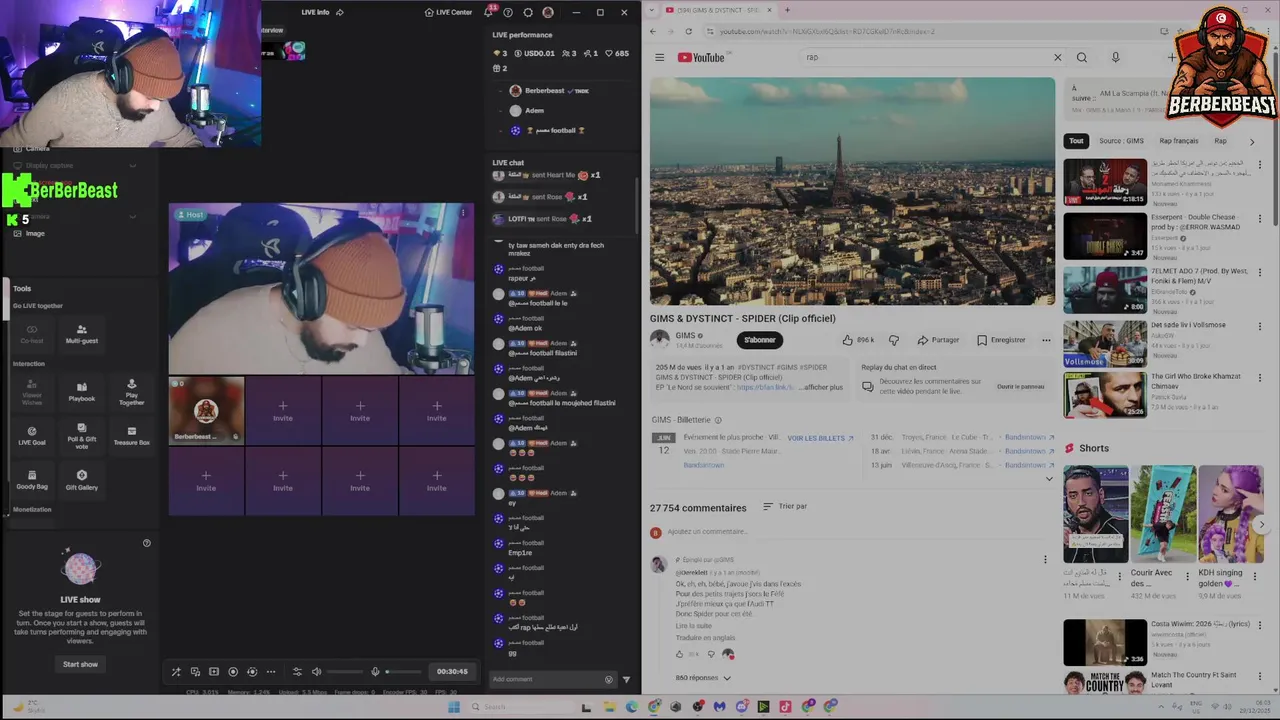
Task: Open the YouTube hamburger guide menu
Action: 659,57
